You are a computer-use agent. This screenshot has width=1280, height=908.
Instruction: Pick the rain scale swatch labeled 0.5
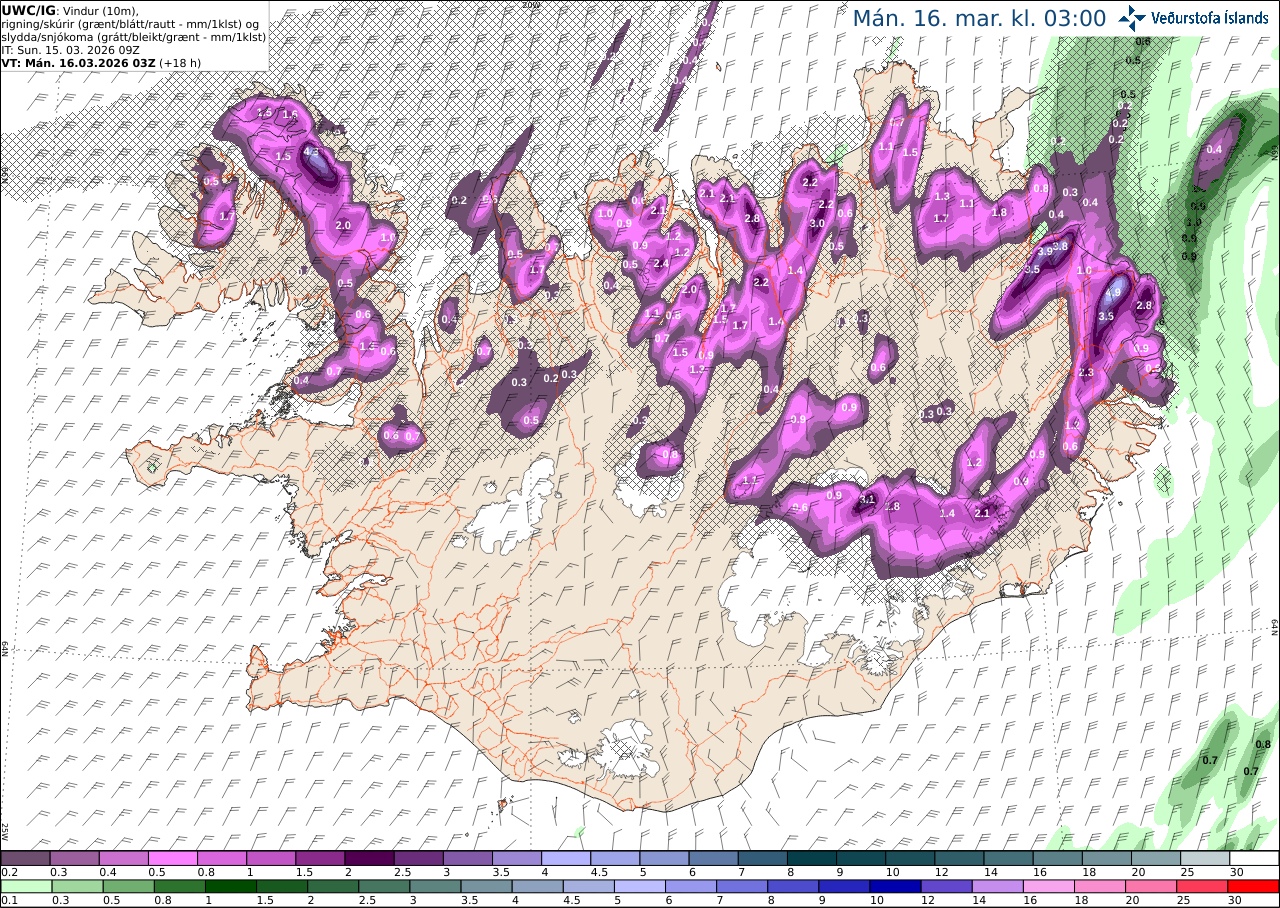tap(129, 886)
